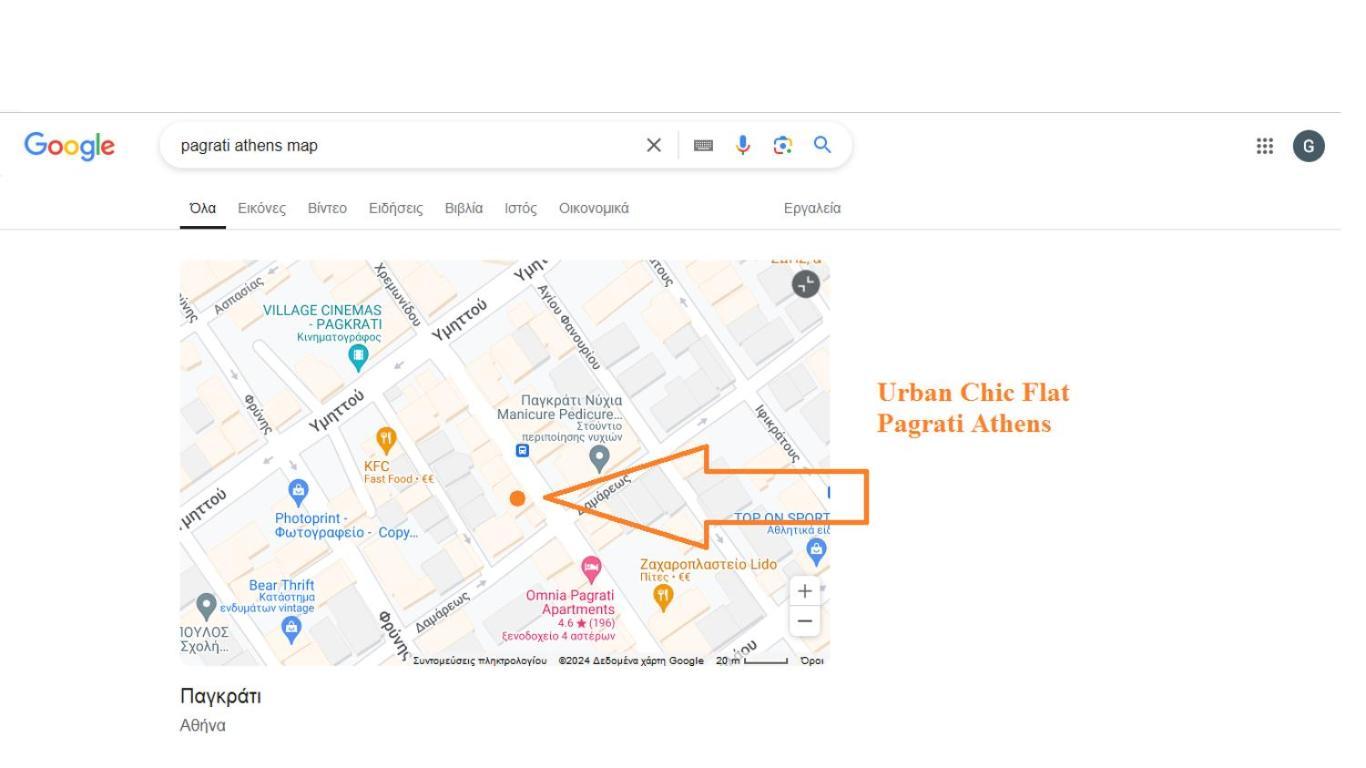1366x768 pixels.
Task: Search by image using Google Lens icon
Action: [781, 145]
